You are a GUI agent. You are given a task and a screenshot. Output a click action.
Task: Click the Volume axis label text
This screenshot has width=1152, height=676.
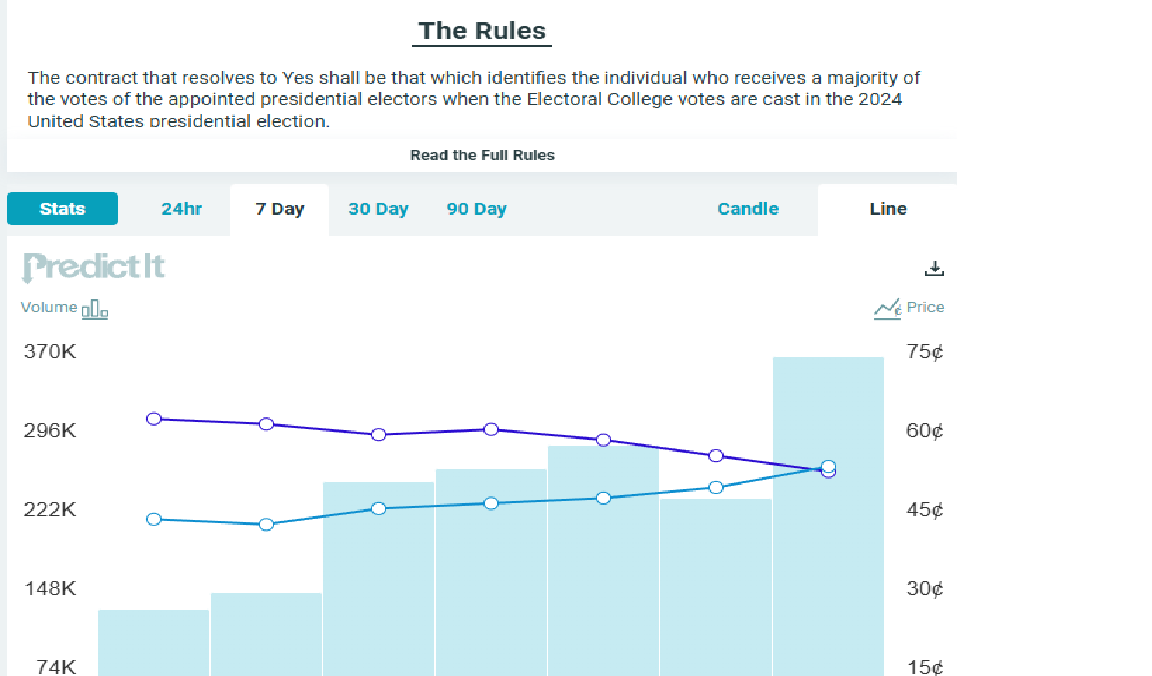pyautogui.click(x=49, y=307)
